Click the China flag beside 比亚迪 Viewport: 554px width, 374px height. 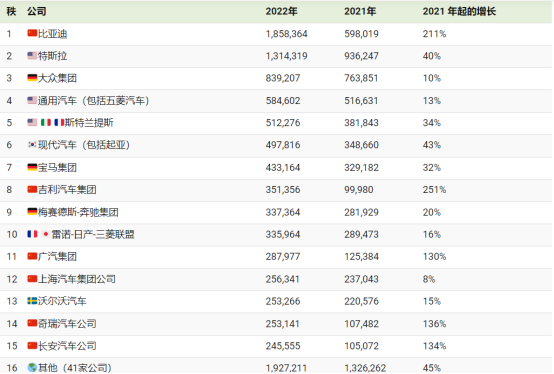point(32,33)
